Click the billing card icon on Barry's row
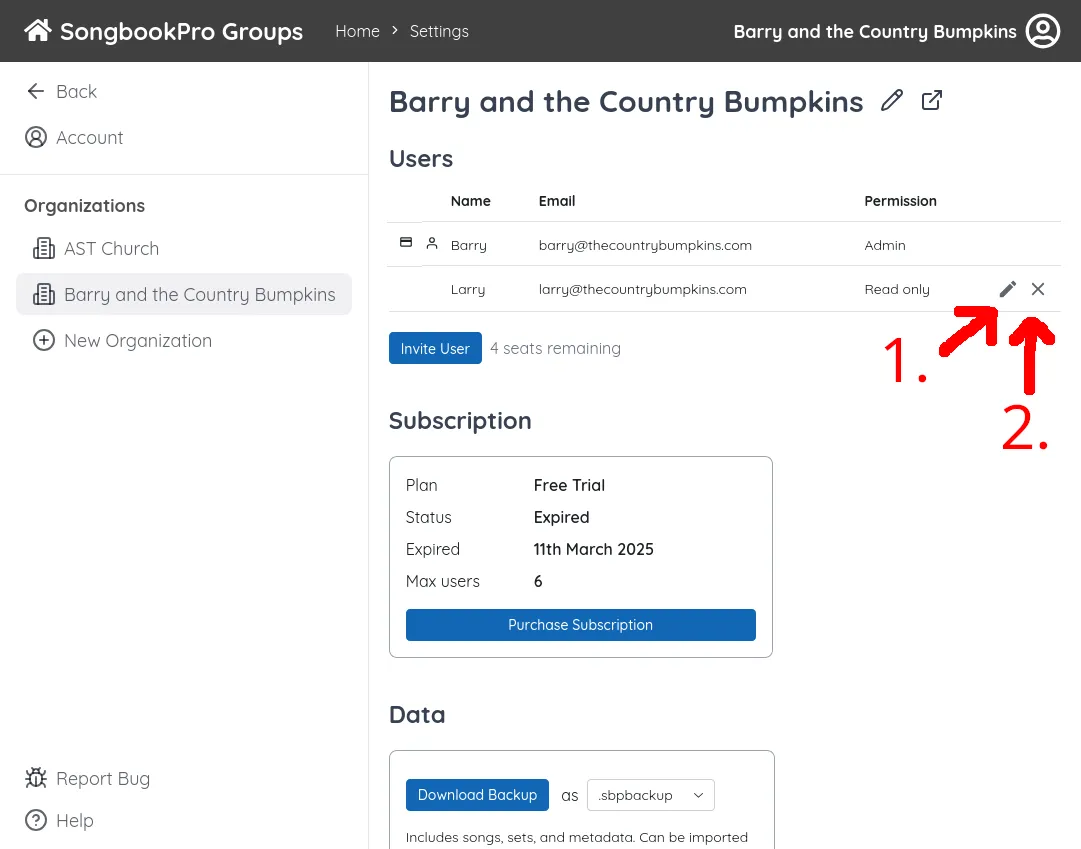 pyautogui.click(x=406, y=242)
